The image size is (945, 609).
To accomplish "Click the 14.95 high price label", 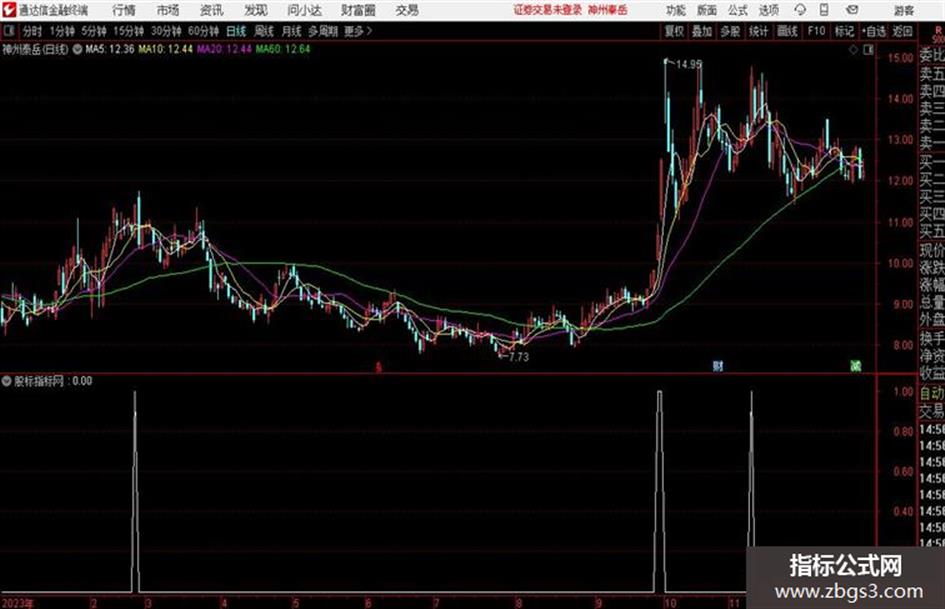I will 689,64.
